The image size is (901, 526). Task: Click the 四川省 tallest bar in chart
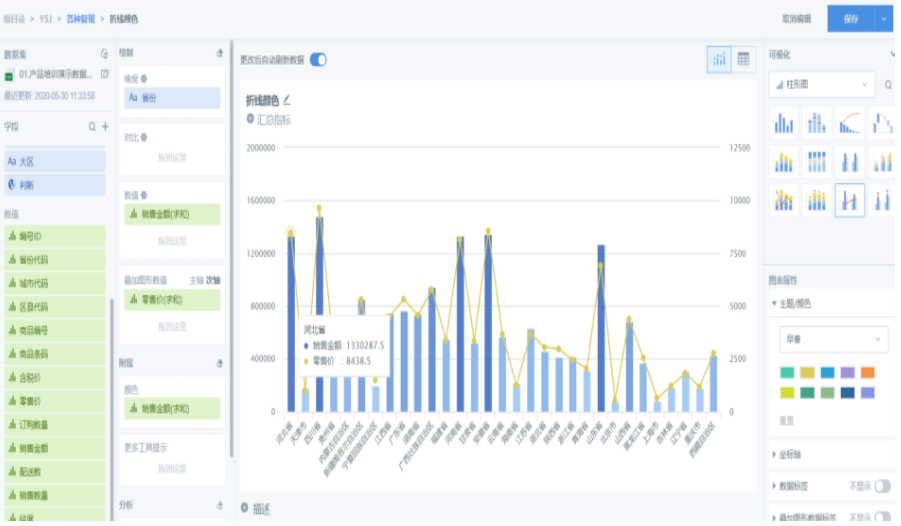pos(319,314)
